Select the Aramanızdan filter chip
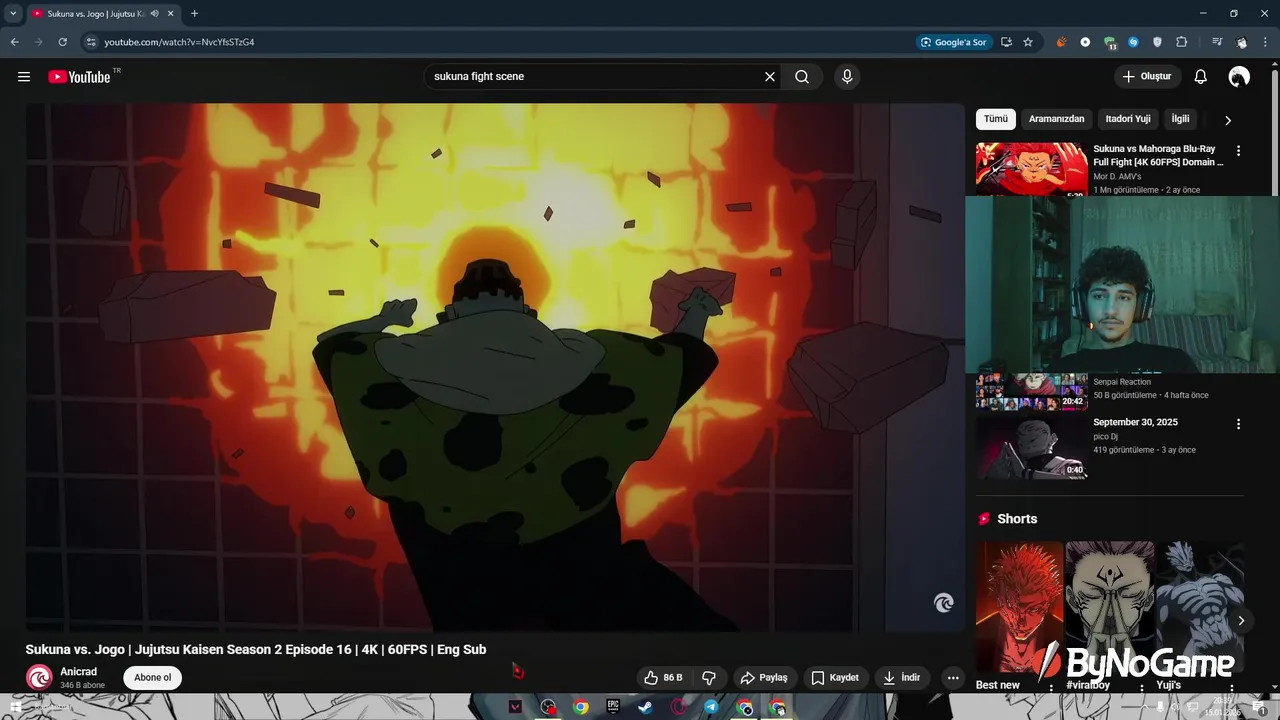This screenshot has height=720, width=1280. [x=1056, y=119]
